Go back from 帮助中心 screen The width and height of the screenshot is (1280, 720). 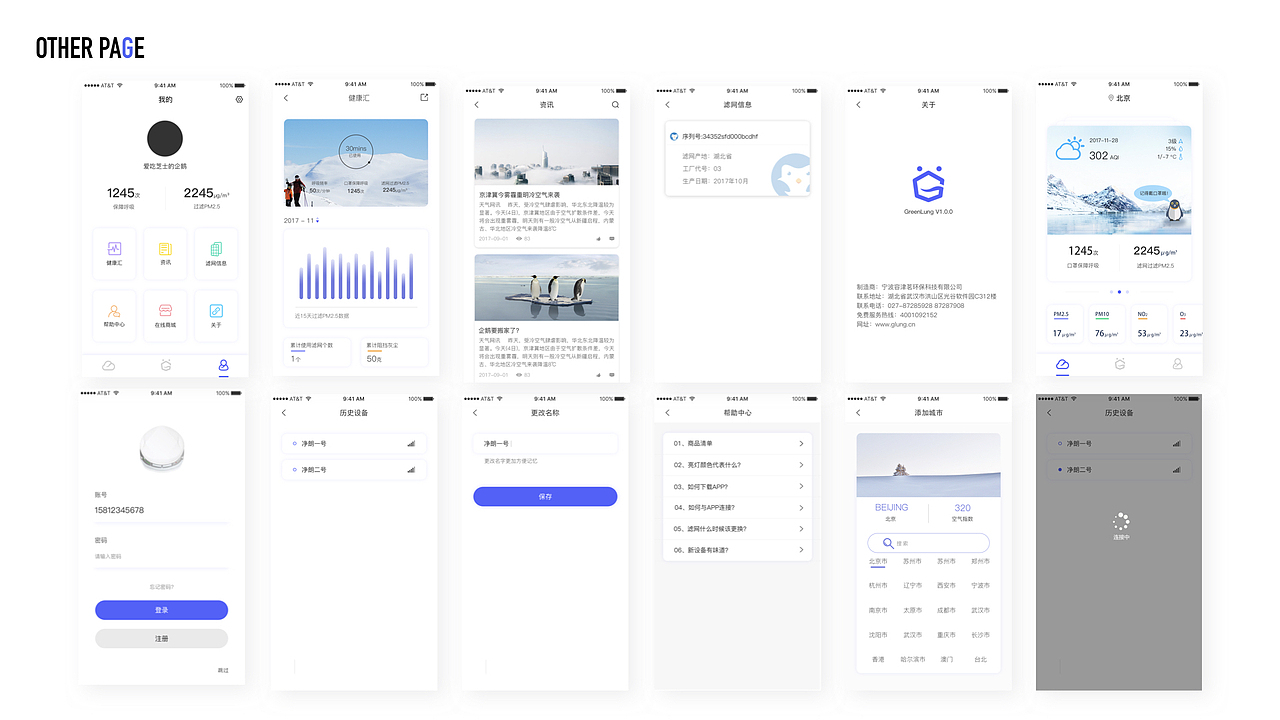coord(667,413)
